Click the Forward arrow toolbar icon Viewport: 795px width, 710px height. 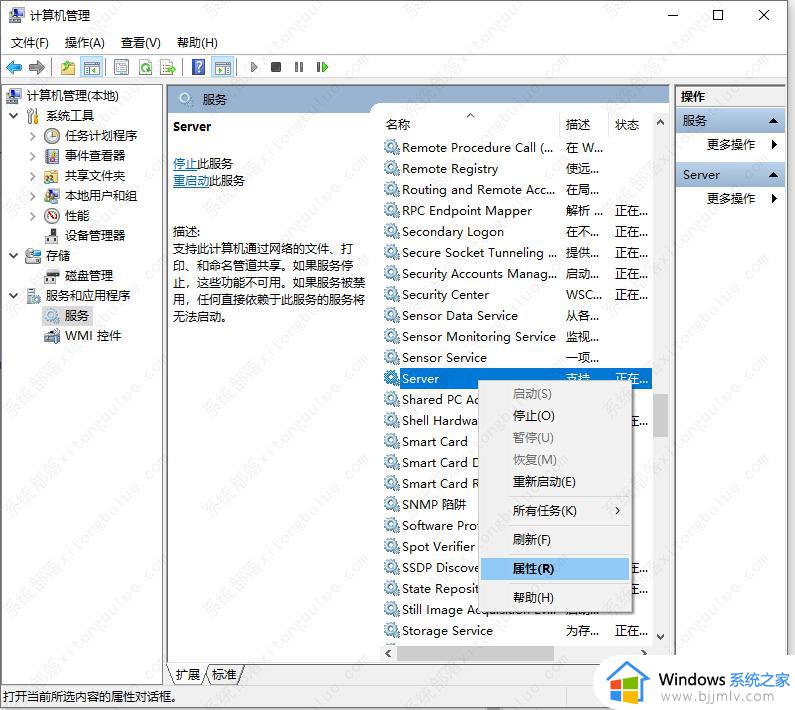37,67
